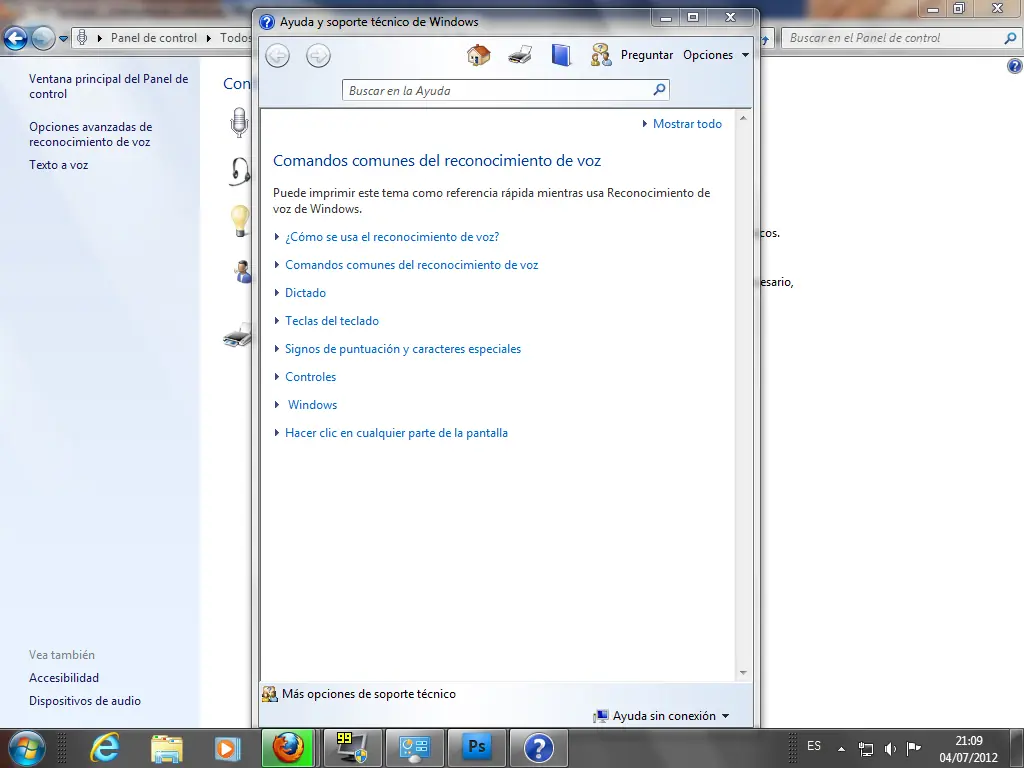This screenshot has height=768, width=1024.
Task: Click Mostrar todo to expand all
Action: click(682, 124)
